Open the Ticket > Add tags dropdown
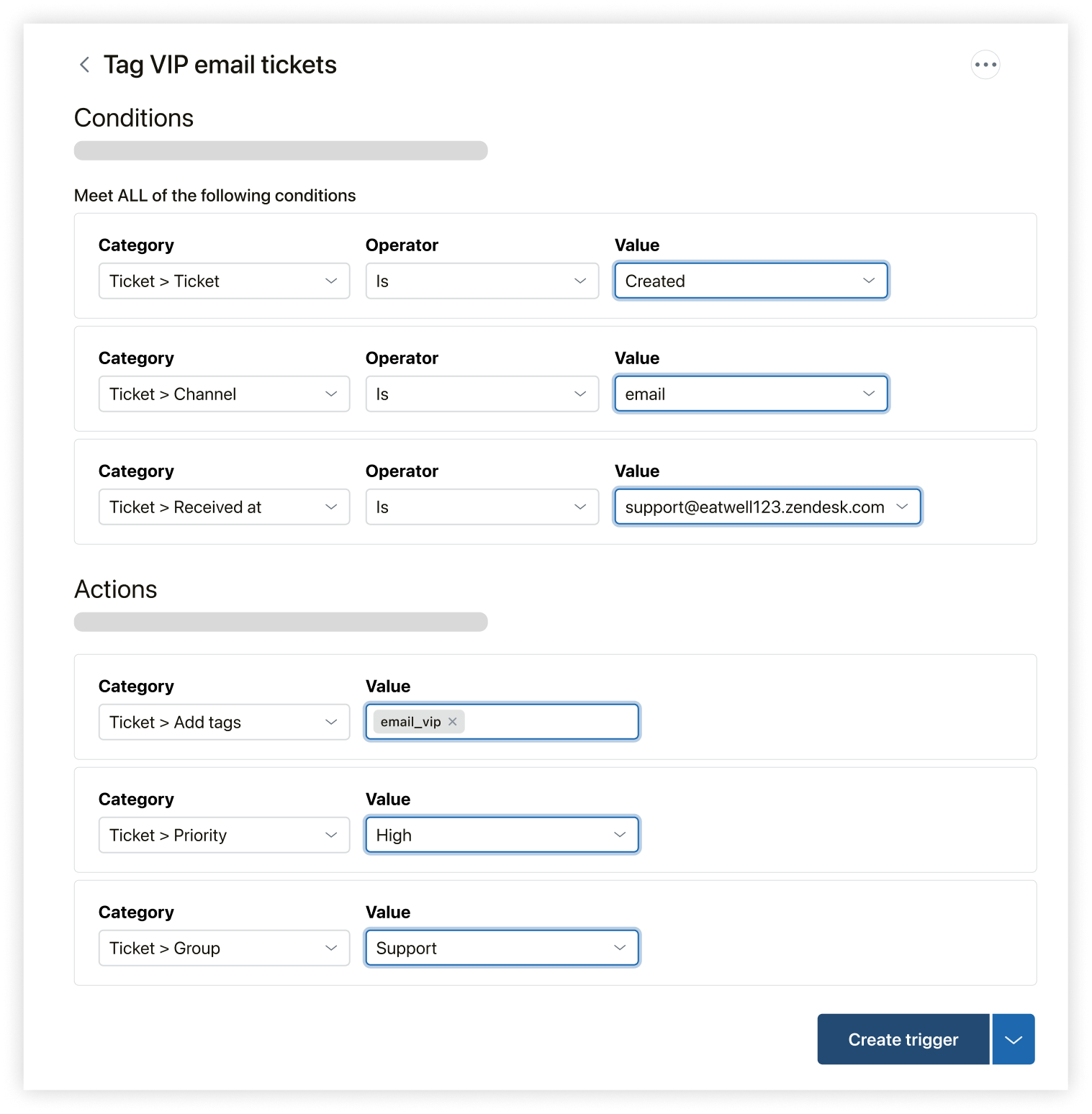 click(224, 723)
